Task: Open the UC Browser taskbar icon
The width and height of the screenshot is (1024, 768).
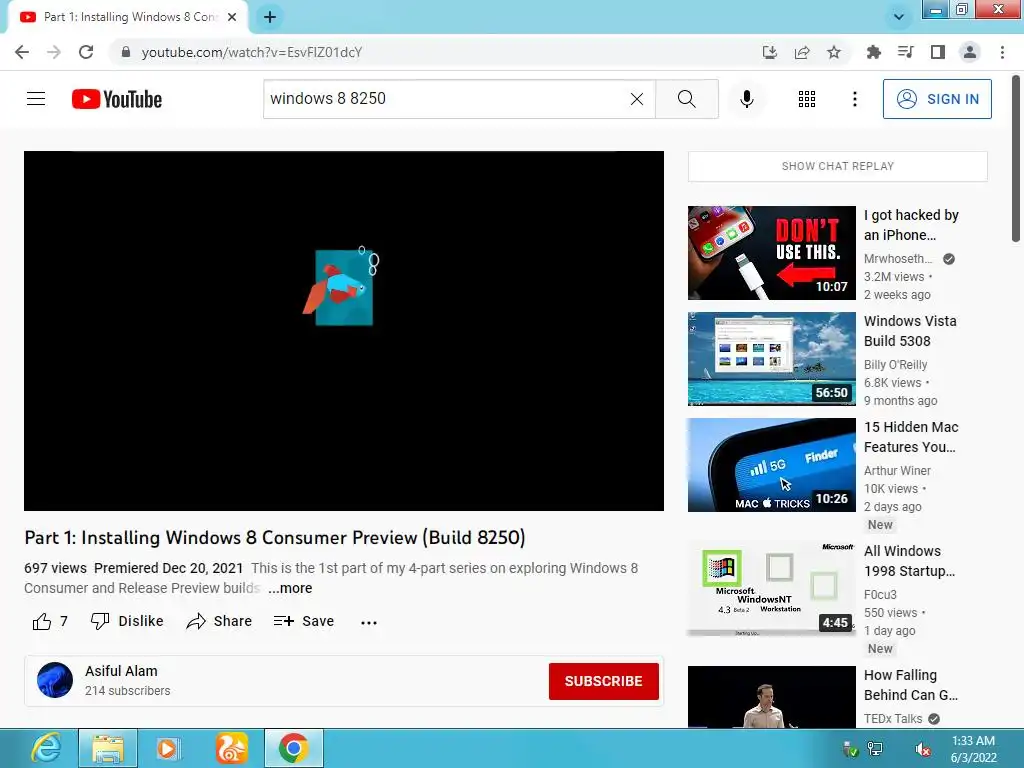Action: (x=231, y=748)
